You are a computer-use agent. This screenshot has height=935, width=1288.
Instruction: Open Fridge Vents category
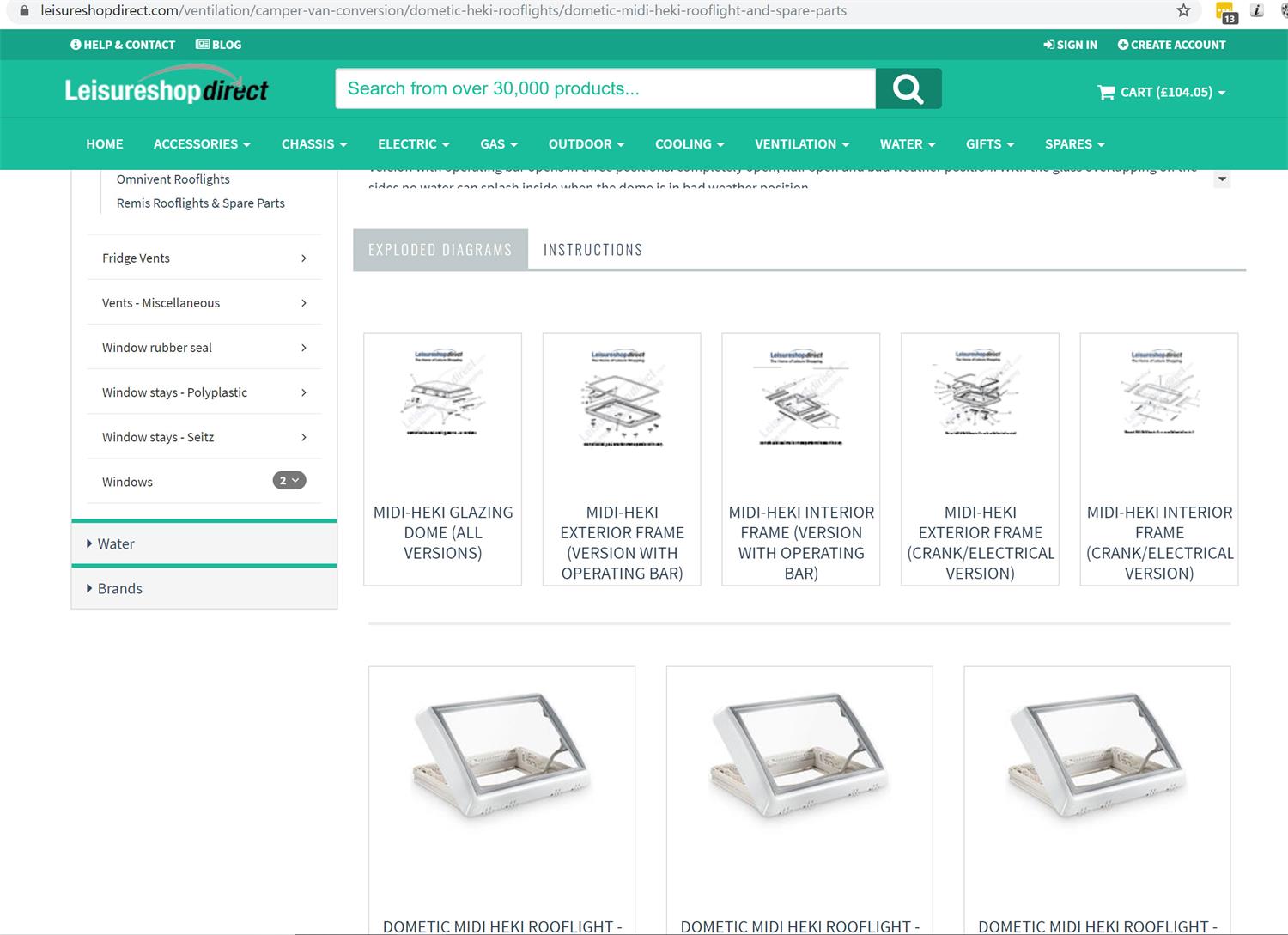click(204, 258)
